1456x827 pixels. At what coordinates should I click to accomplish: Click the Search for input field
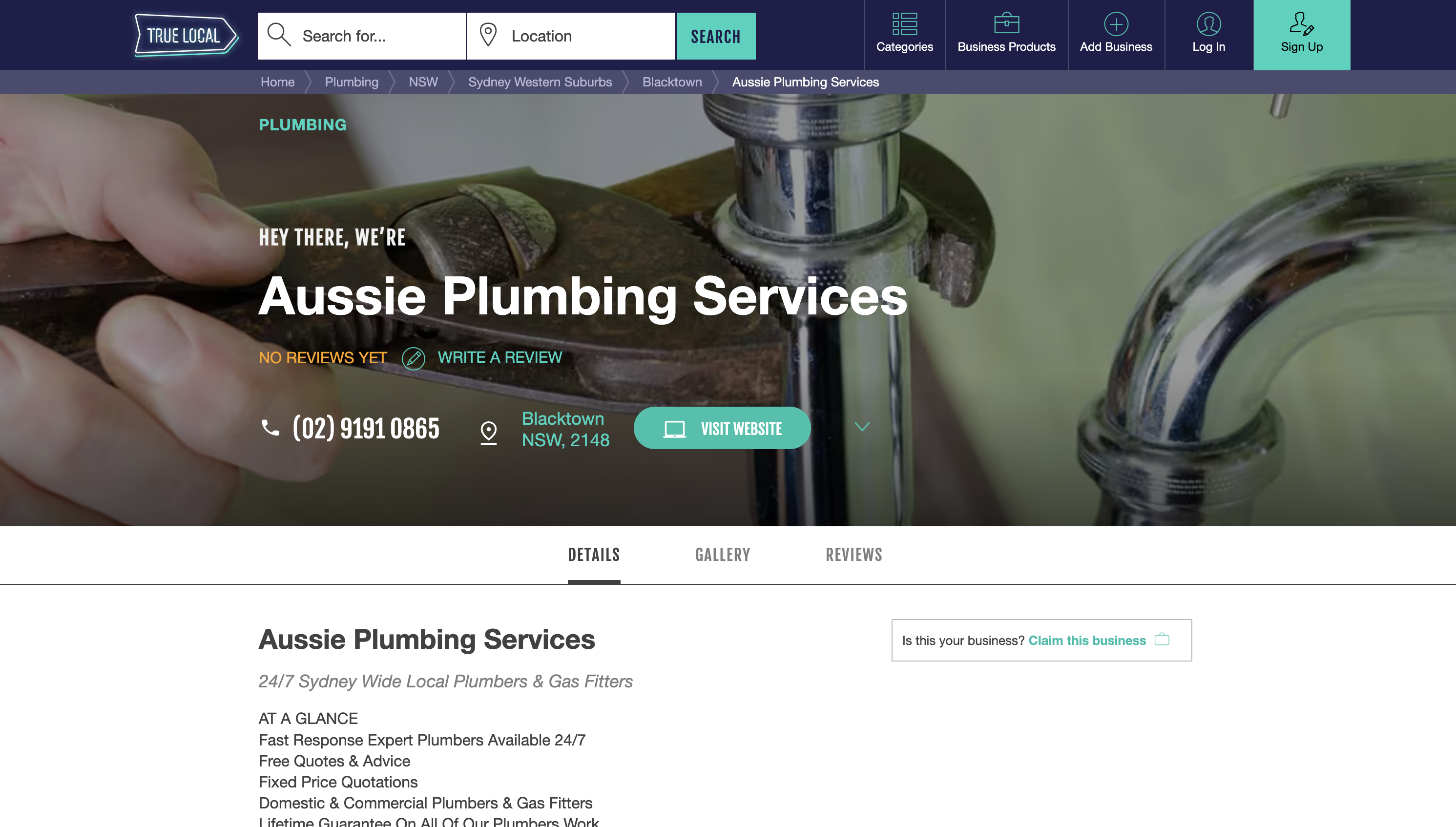tap(361, 36)
